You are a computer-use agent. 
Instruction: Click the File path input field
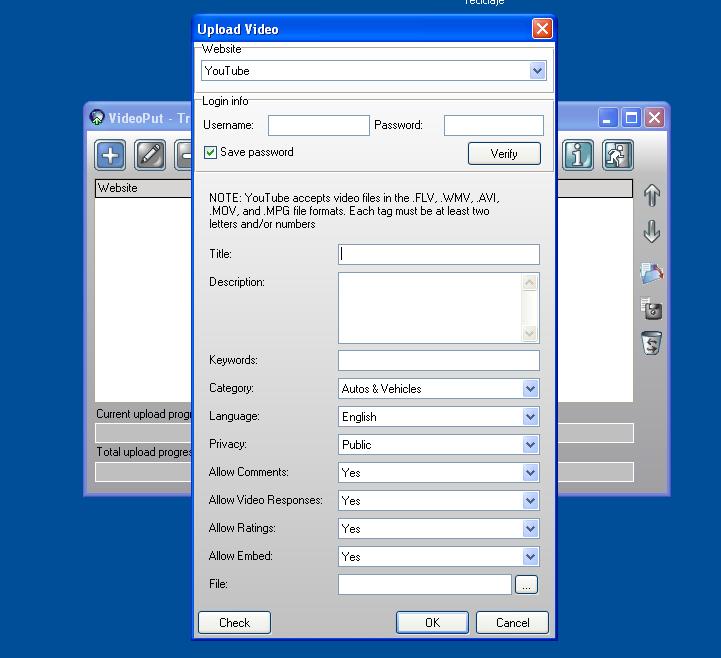coord(425,585)
